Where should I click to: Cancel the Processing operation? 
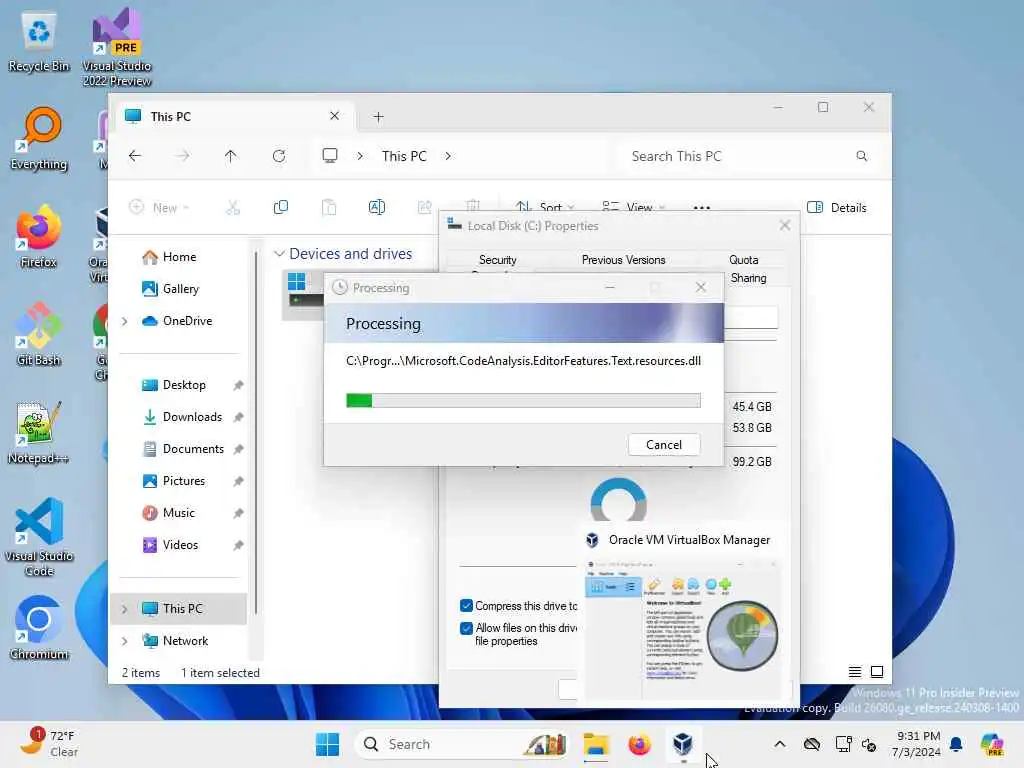coord(664,445)
